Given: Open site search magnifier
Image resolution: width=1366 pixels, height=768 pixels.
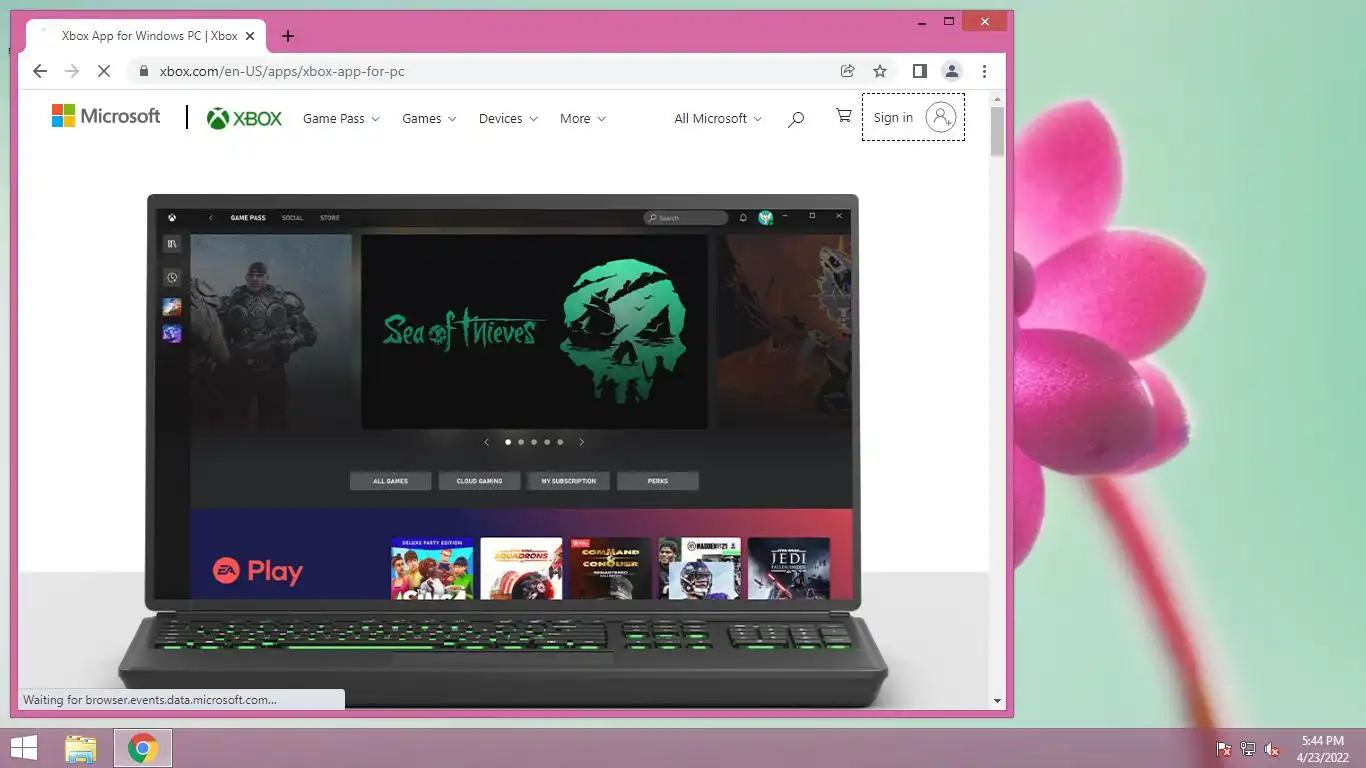Looking at the screenshot, I should pyautogui.click(x=796, y=119).
